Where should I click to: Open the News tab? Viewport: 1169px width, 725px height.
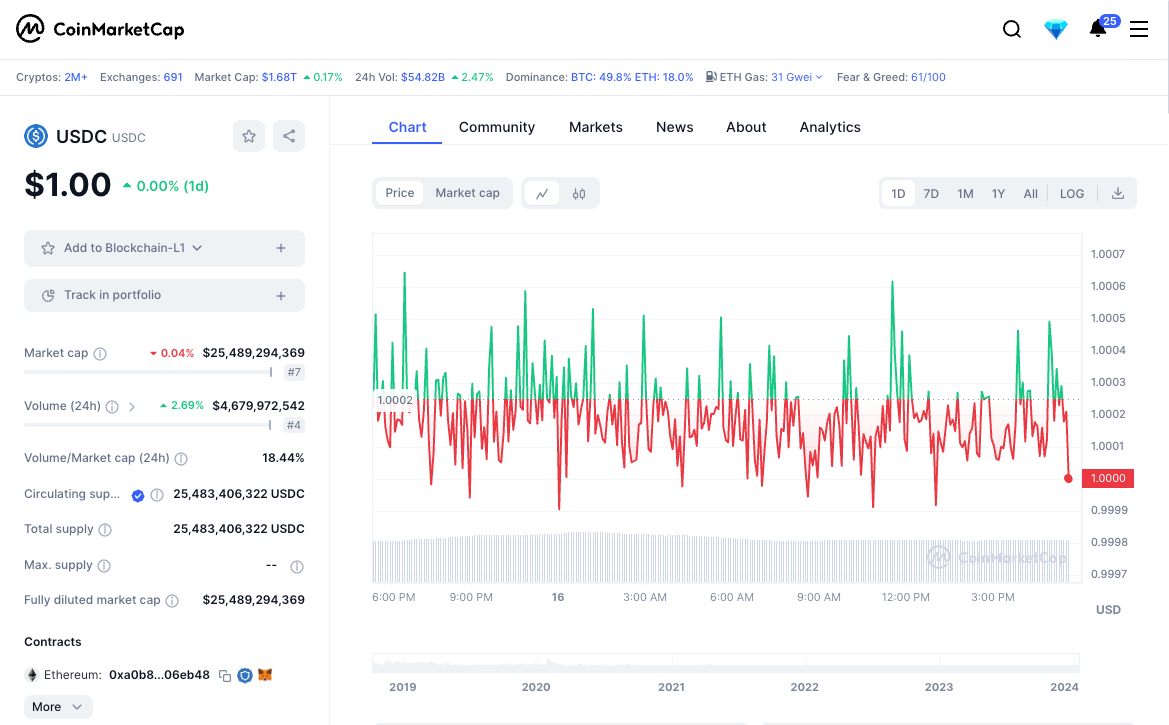pyautogui.click(x=675, y=127)
